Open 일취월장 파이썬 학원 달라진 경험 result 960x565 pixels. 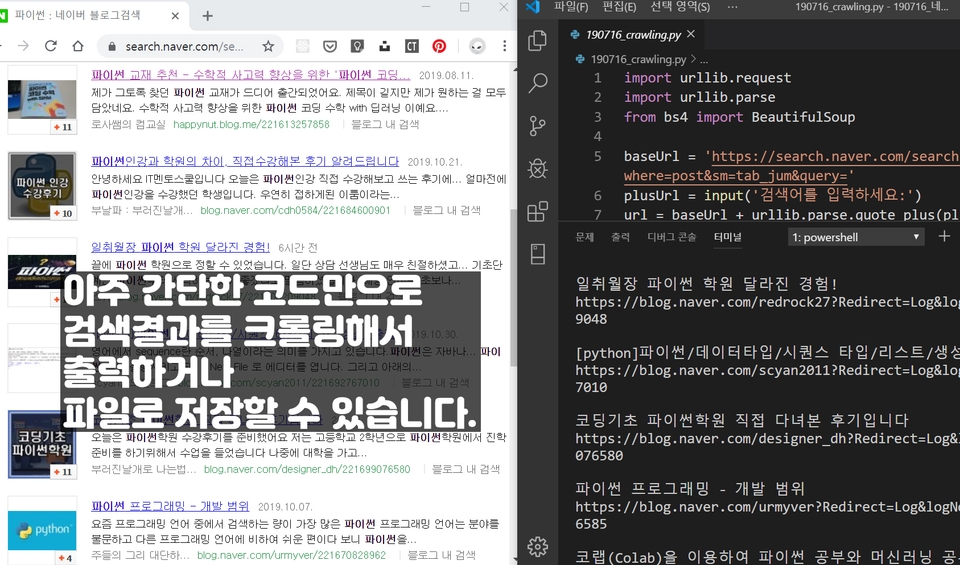[180, 247]
